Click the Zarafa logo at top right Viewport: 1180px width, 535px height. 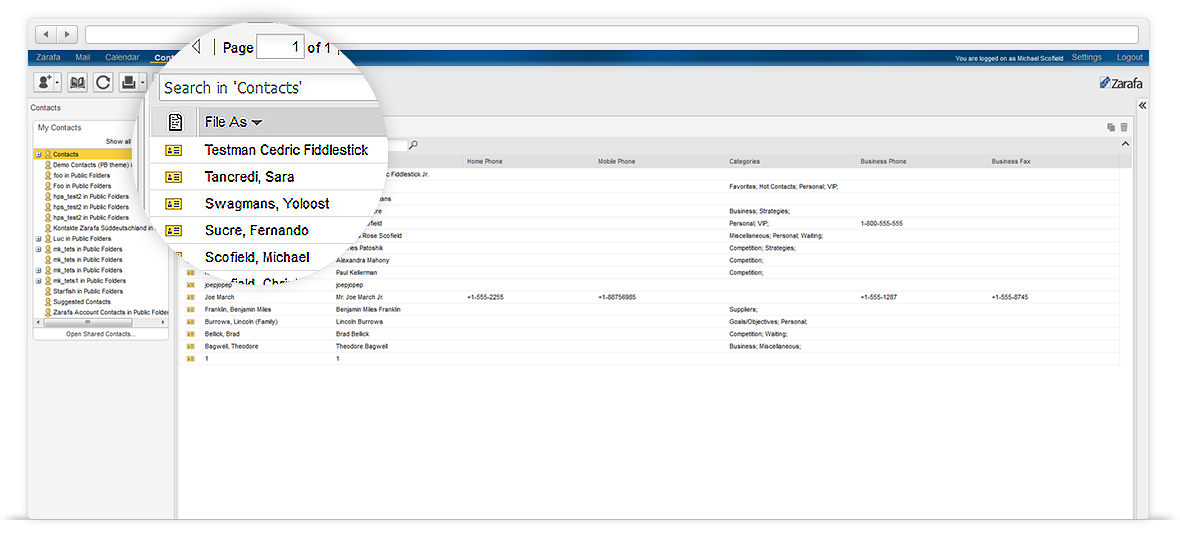point(1121,84)
